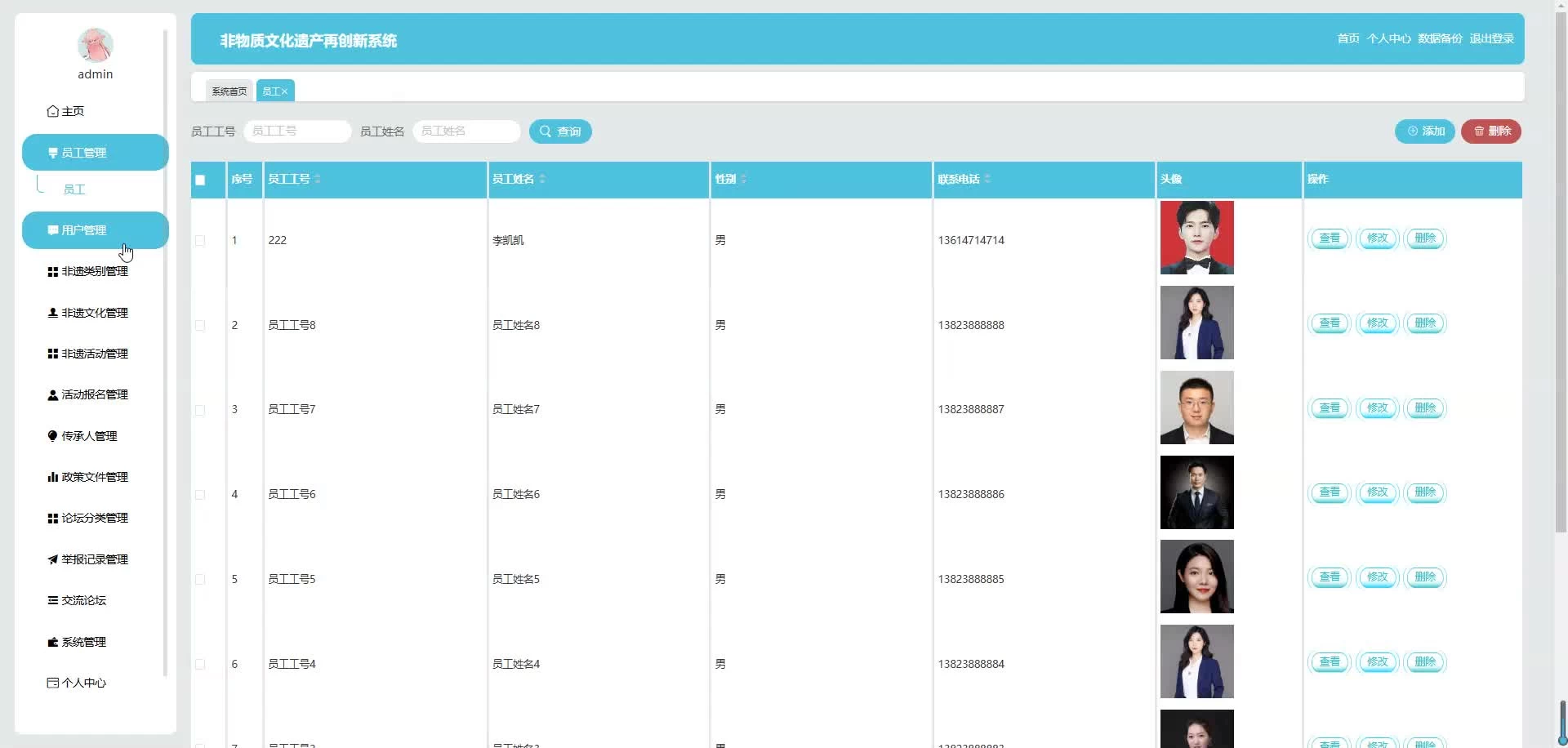
Task: Click the 员工工号 search input field
Action: 297,131
